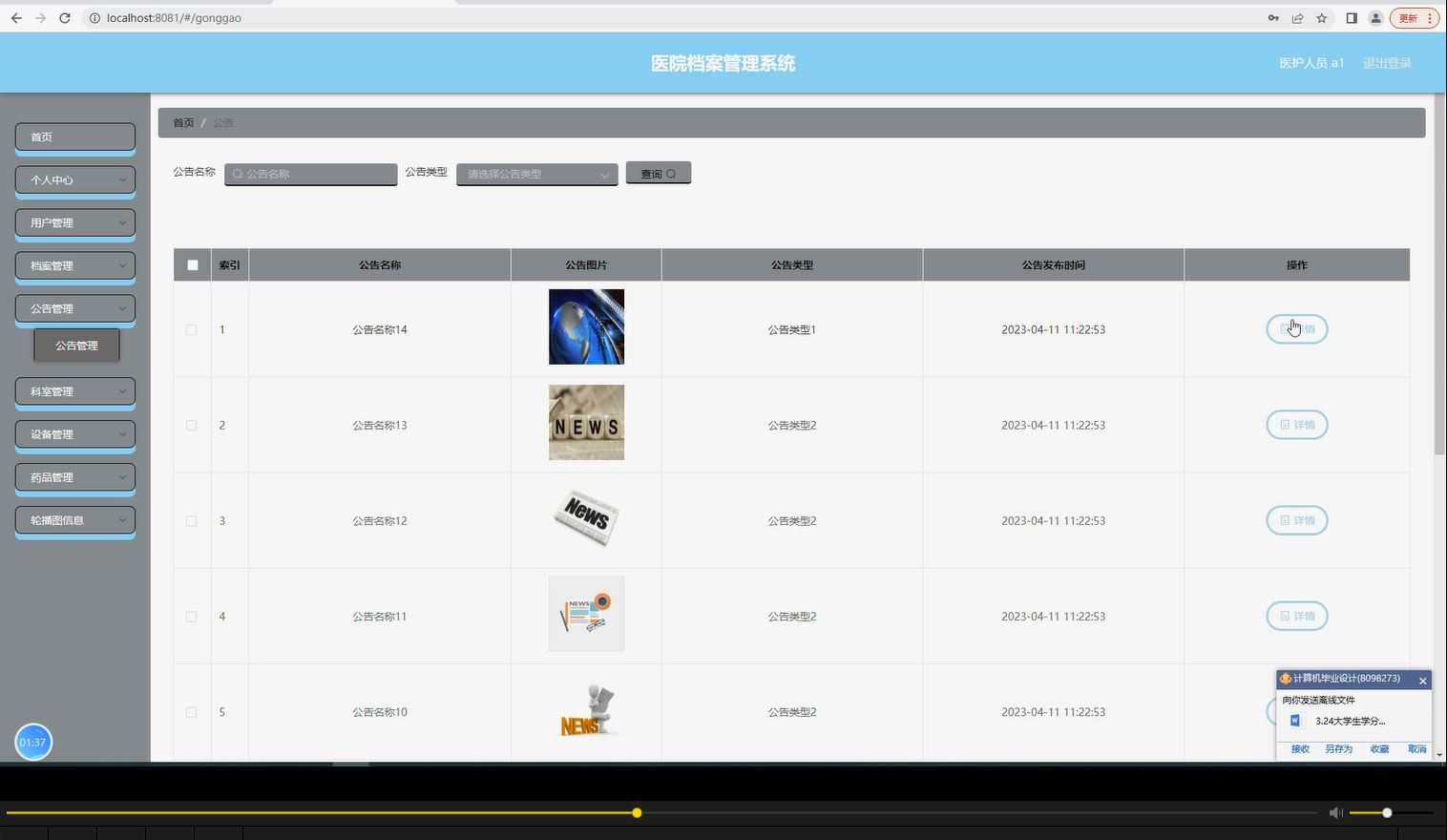Open 详情 for 公告名称12
This screenshot has height=840, width=1447.
1297,520
